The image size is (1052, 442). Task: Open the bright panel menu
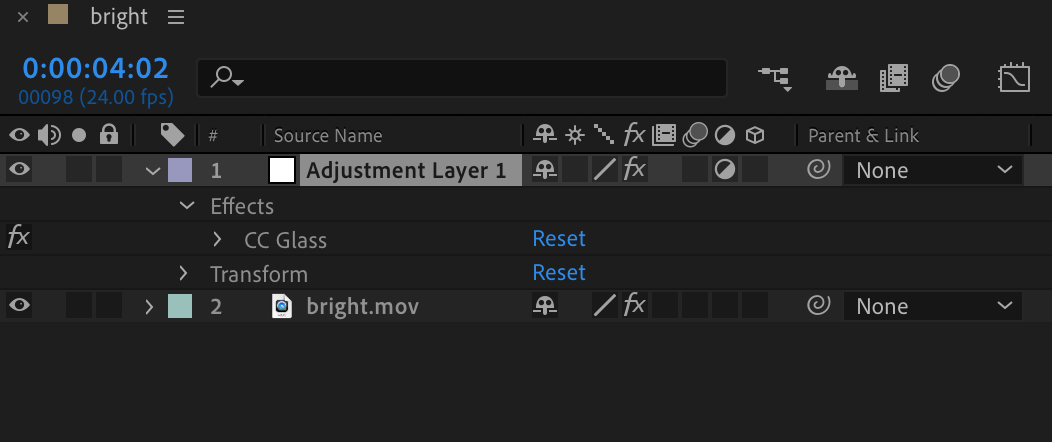[177, 17]
